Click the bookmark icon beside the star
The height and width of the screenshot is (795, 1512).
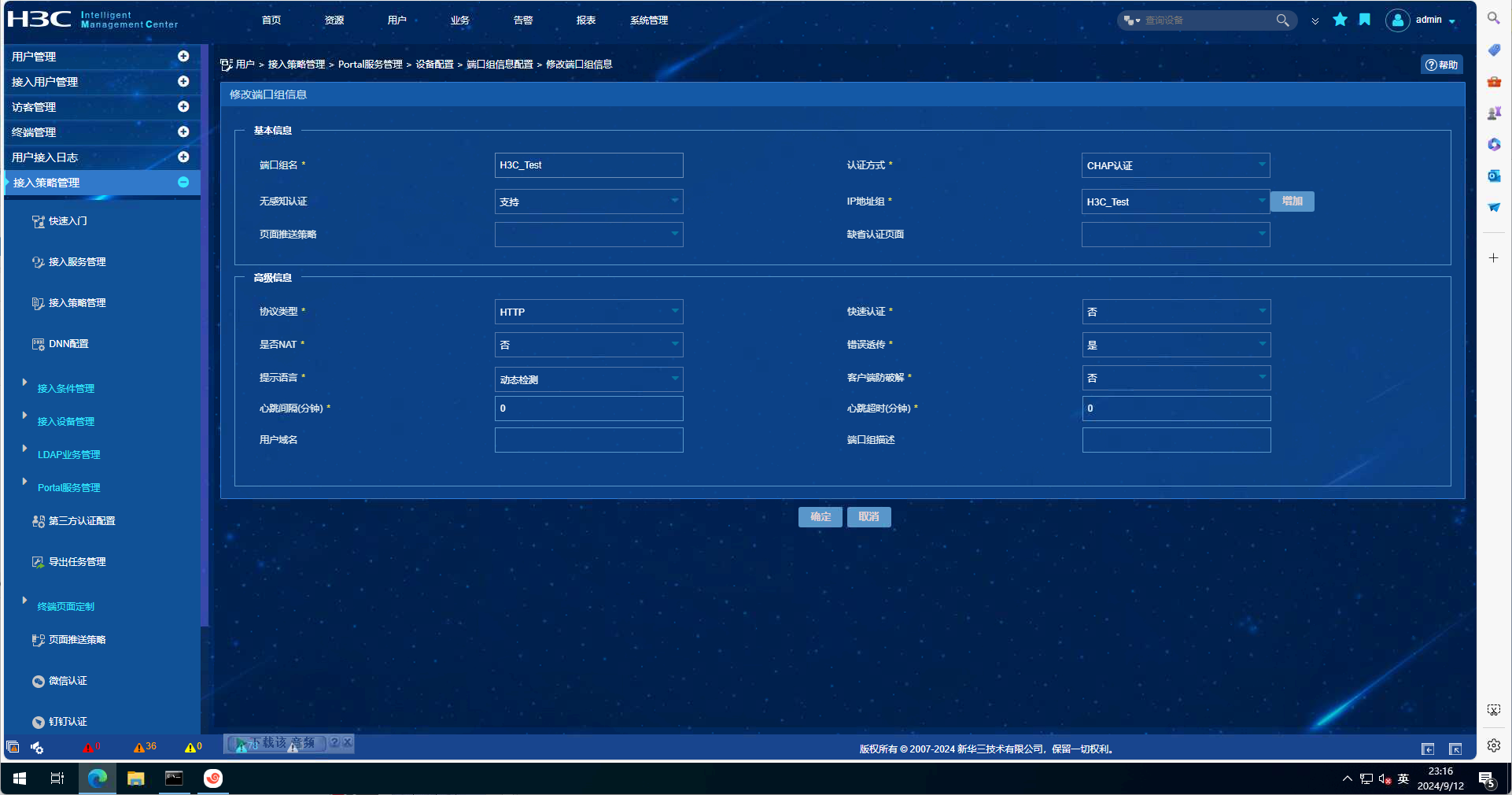(x=1365, y=20)
